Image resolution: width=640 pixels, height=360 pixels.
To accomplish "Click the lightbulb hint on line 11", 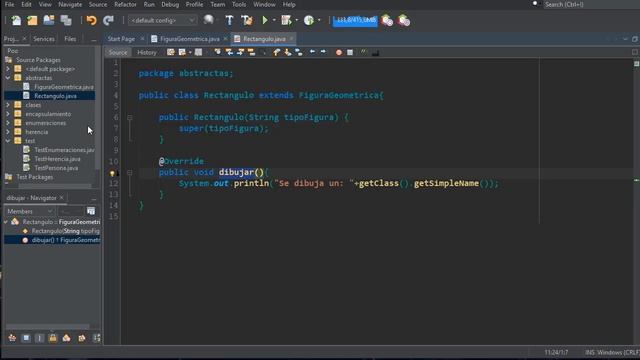I will tap(112, 173).
